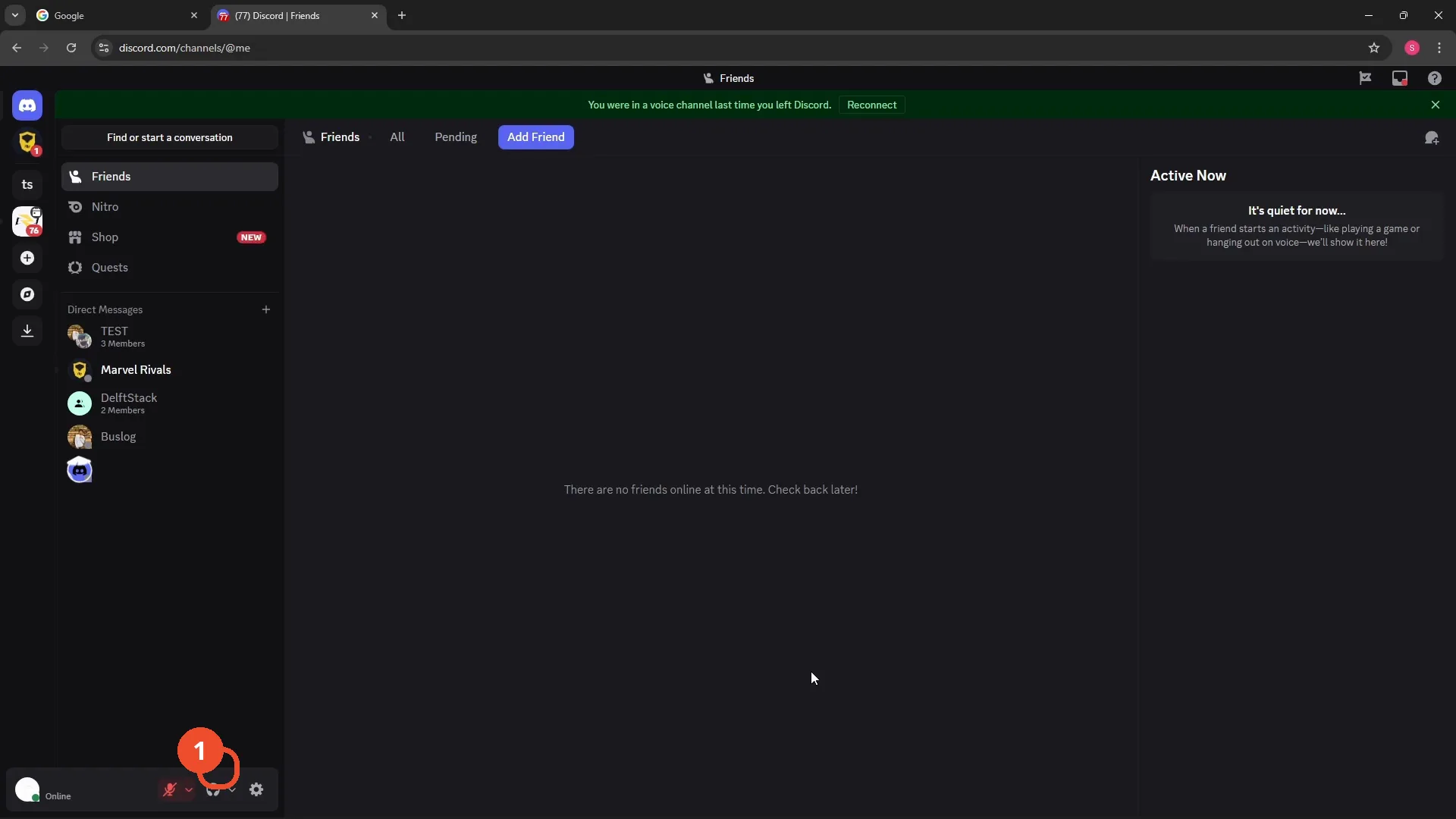The image size is (1456, 819).
Task: Select Nitro in the sidebar
Action: pos(170,207)
